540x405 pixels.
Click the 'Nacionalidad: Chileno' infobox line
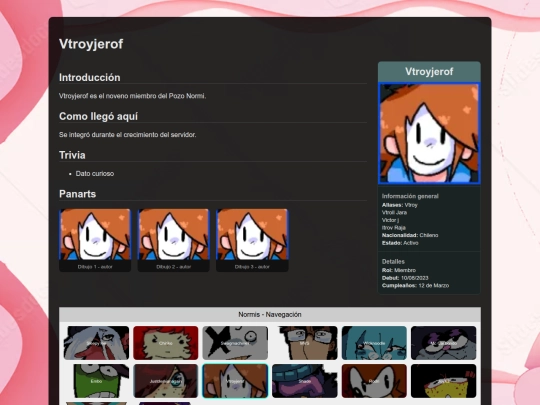click(x=410, y=235)
